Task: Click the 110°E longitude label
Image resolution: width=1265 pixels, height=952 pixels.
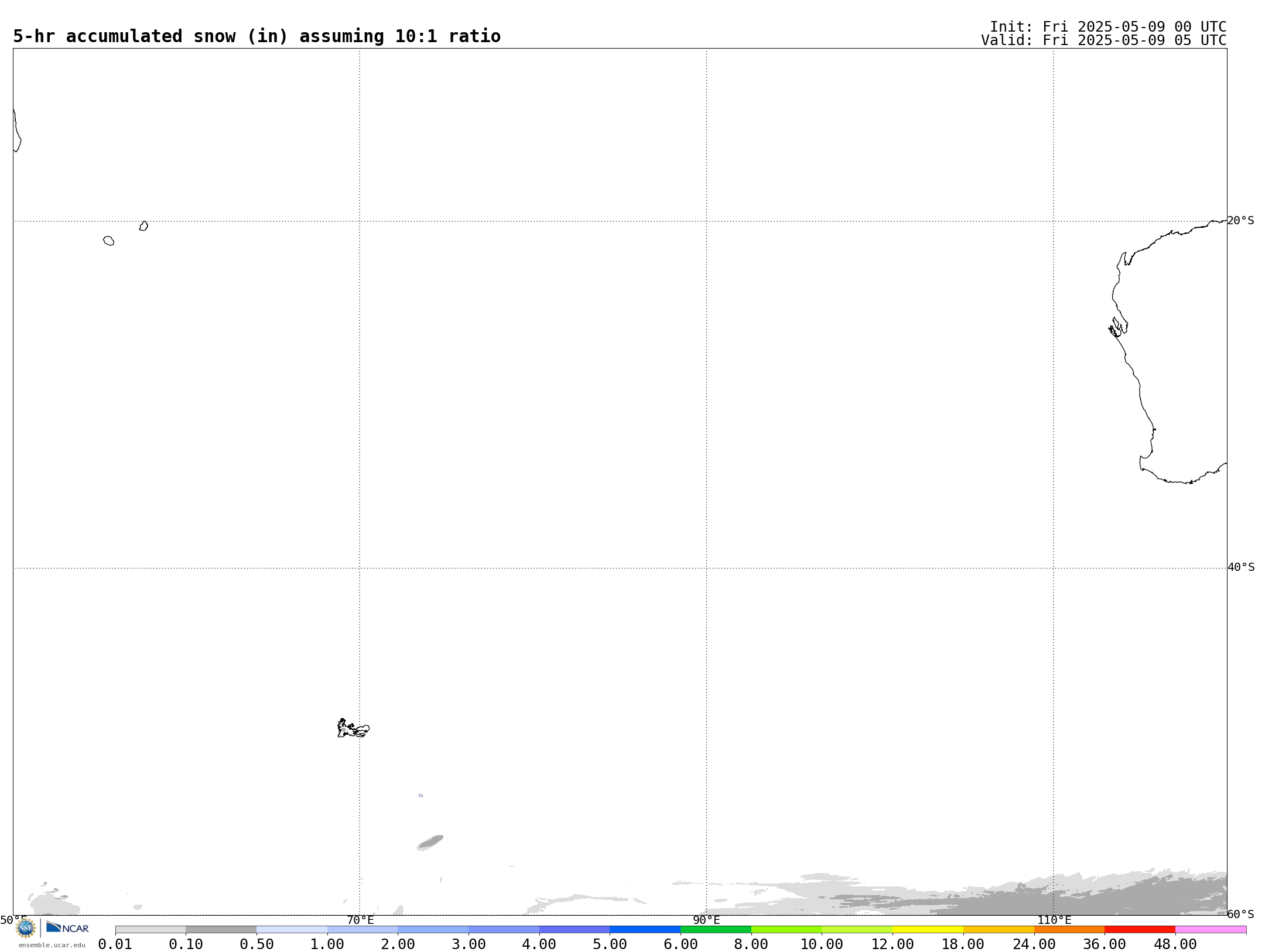Action: pyautogui.click(x=1054, y=920)
